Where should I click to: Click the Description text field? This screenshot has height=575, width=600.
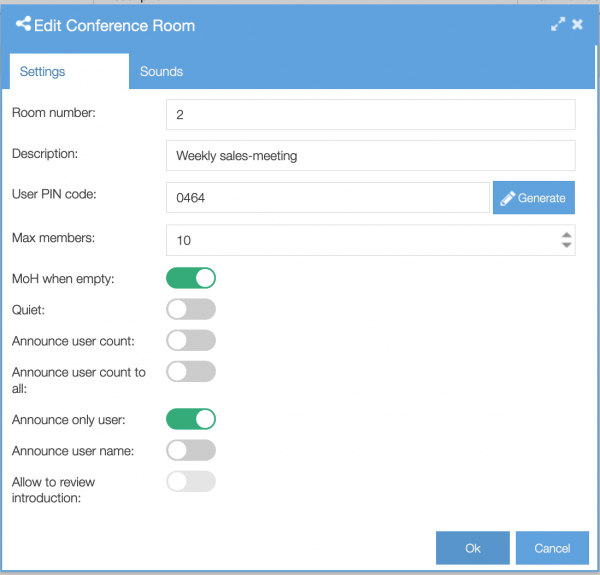(371, 156)
